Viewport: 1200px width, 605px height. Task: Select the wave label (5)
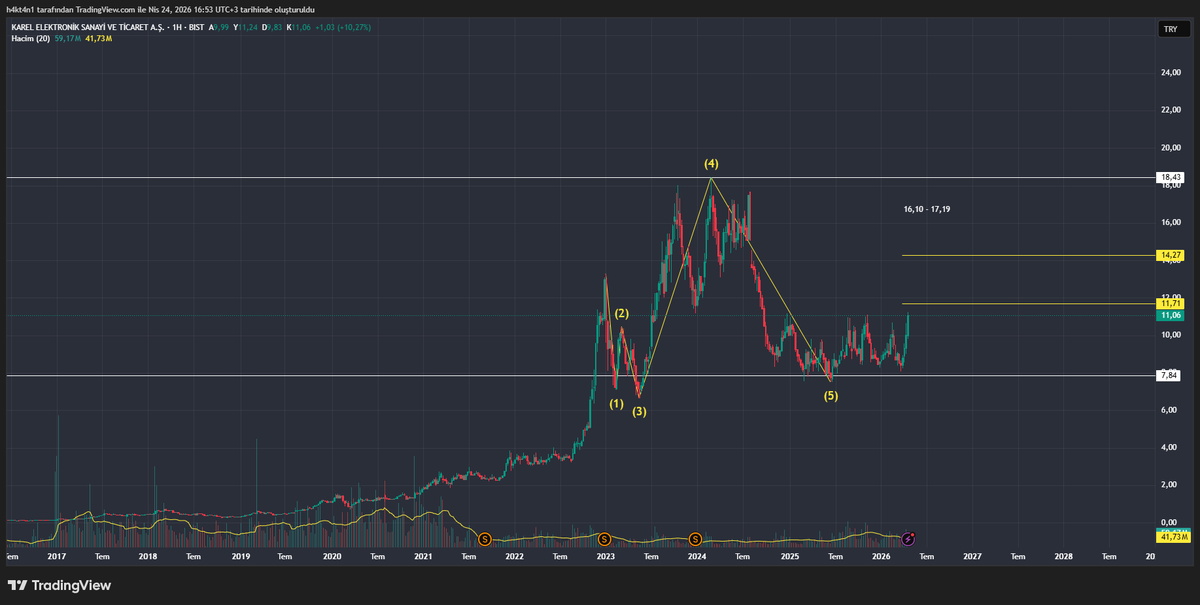[831, 396]
